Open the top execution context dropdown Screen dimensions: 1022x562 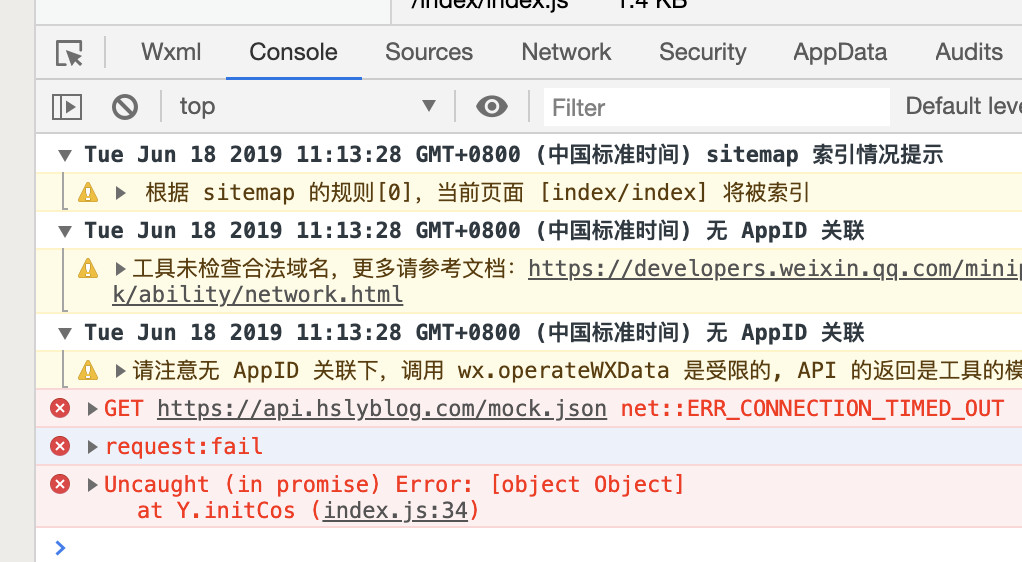[308, 106]
